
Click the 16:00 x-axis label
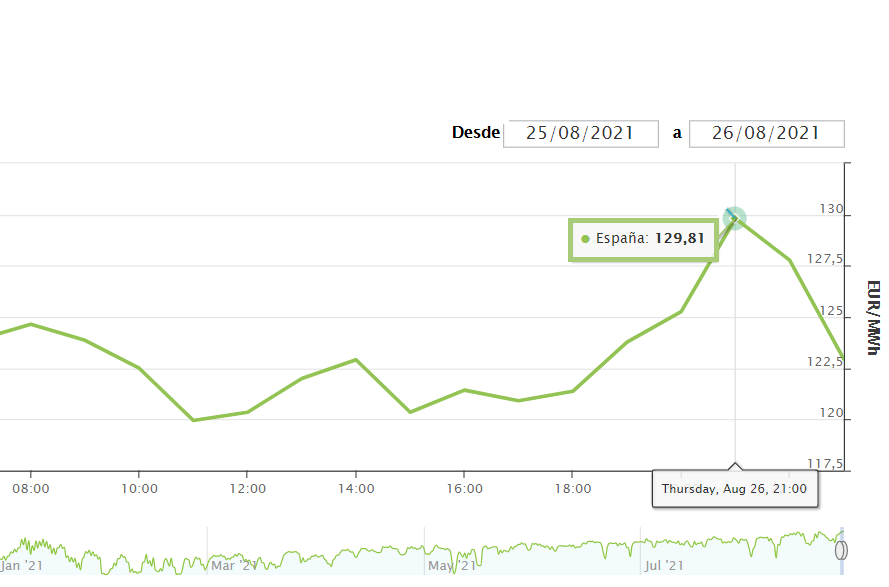coord(464,489)
